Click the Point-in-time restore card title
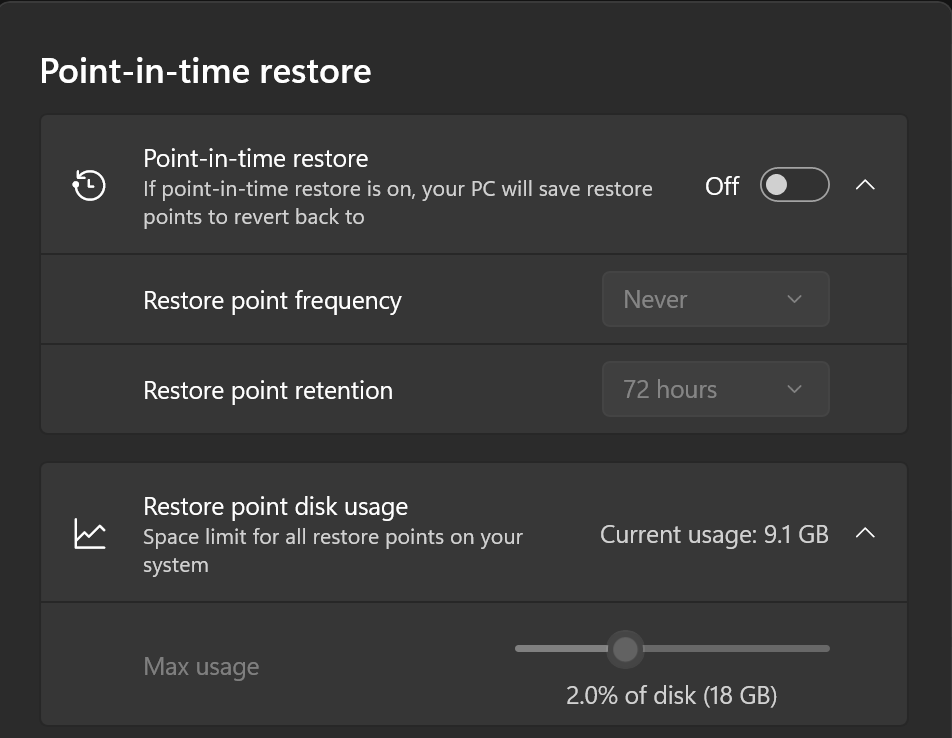The image size is (952, 738). coord(256,158)
